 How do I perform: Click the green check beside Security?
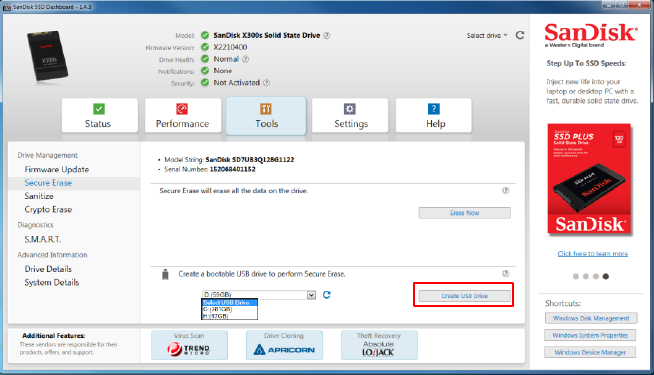click(x=205, y=82)
